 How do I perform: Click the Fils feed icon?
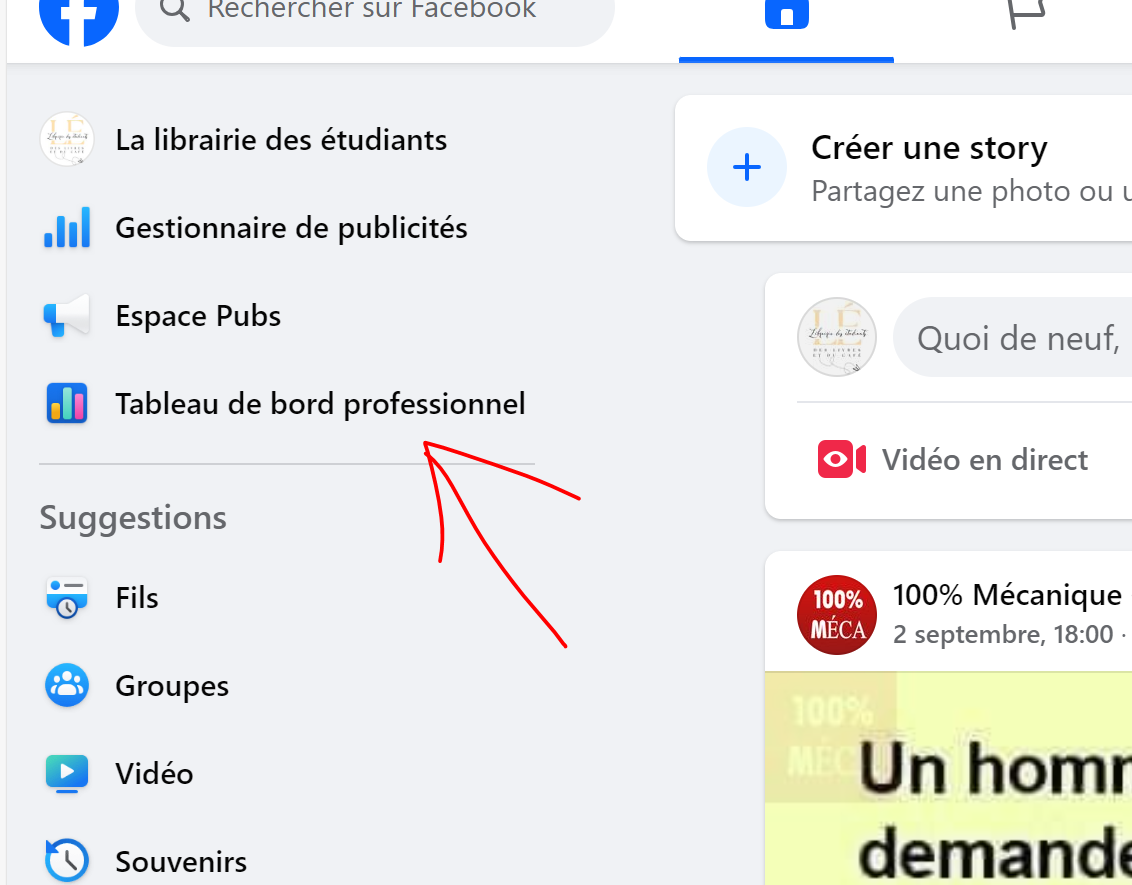pos(67,597)
